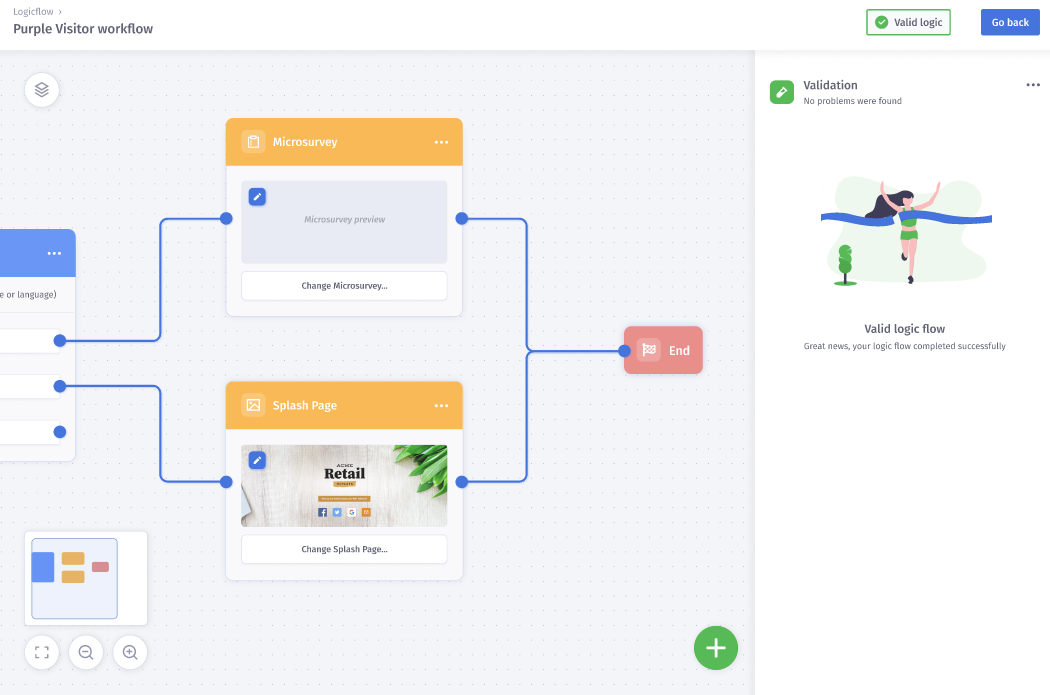
Task: Click the Valid logic status badge
Action: [908, 22]
